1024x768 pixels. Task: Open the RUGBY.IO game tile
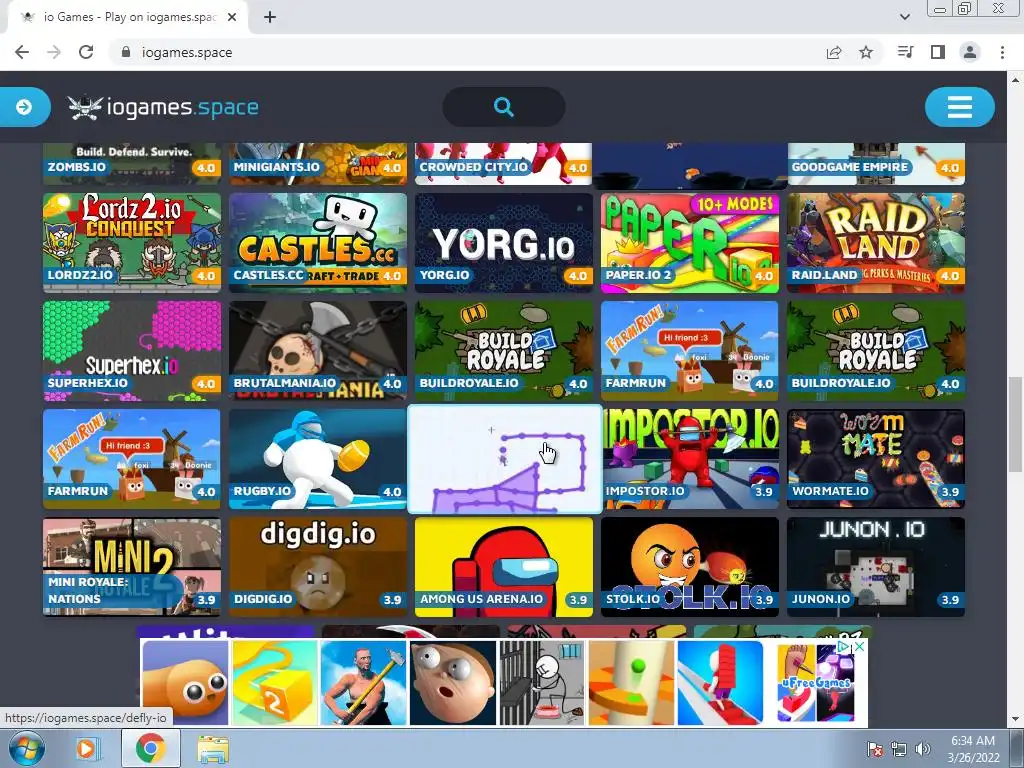(x=317, y=458)
